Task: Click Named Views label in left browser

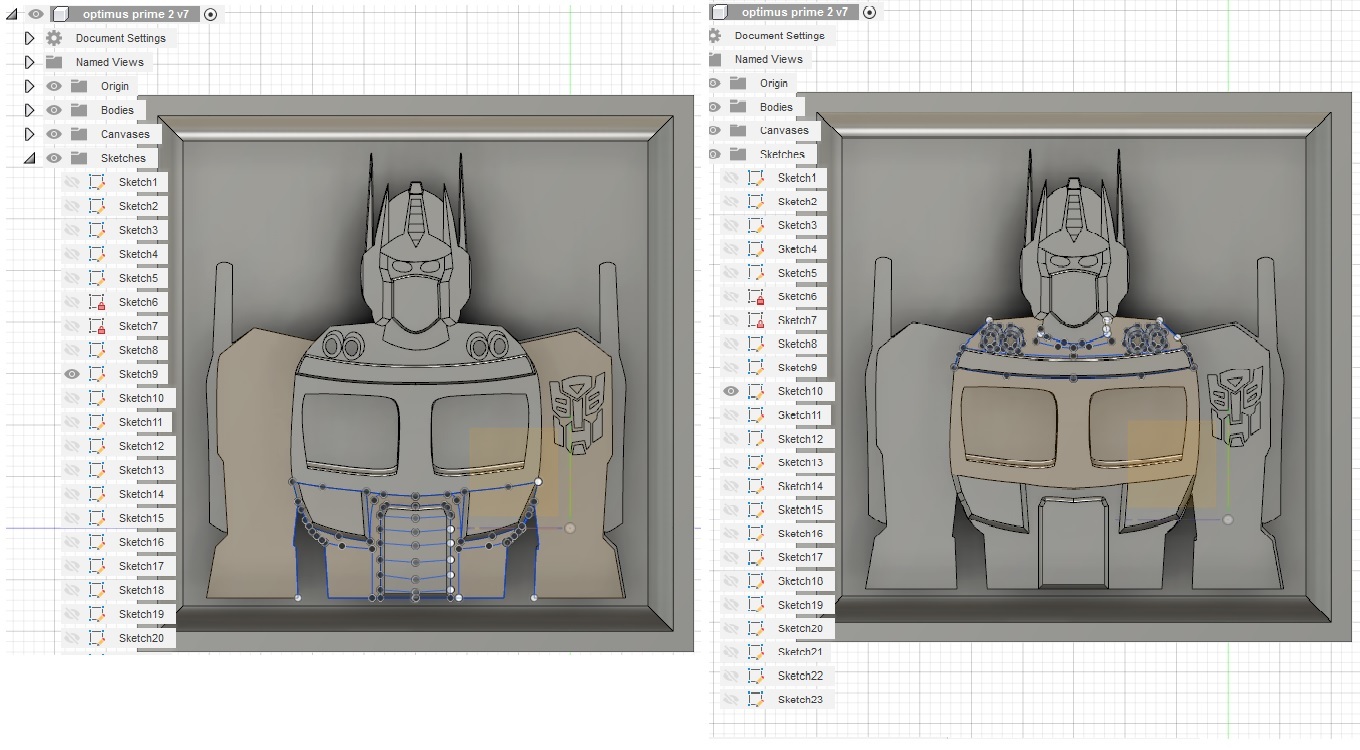Action: [109, 62]
